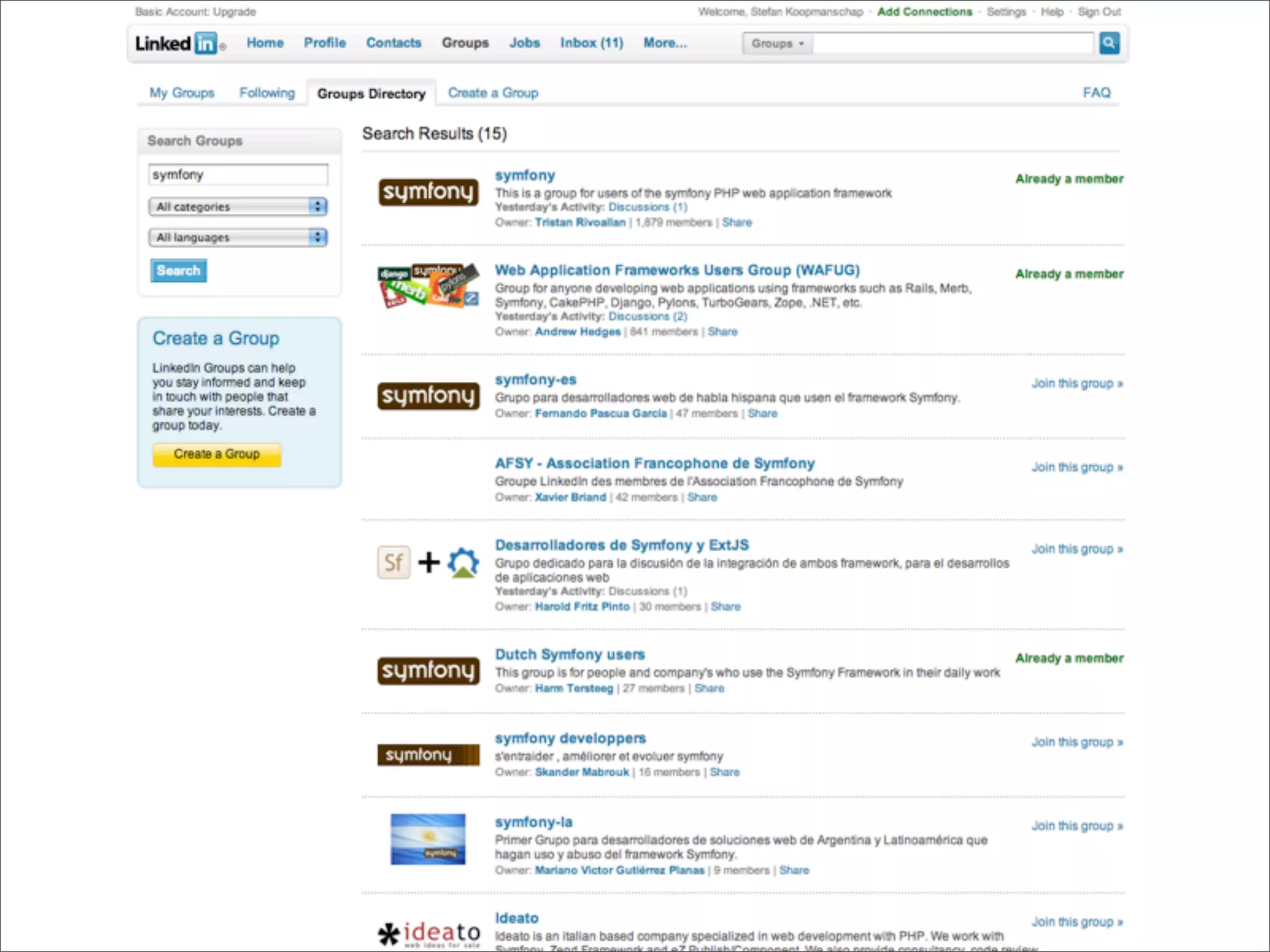
Task: Click the symfony-es group logo
Action: [x=428, y=395]
